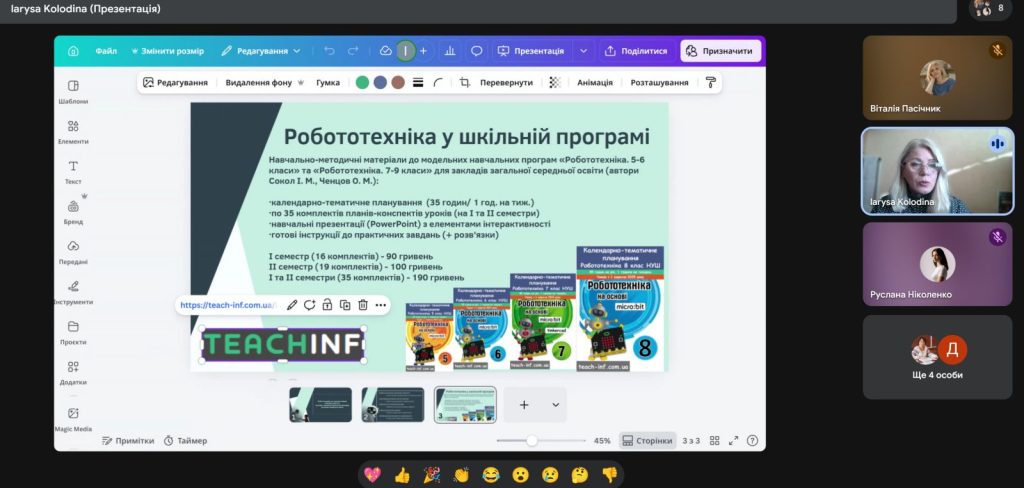Click the Поділитися share button

pos(636,51)
